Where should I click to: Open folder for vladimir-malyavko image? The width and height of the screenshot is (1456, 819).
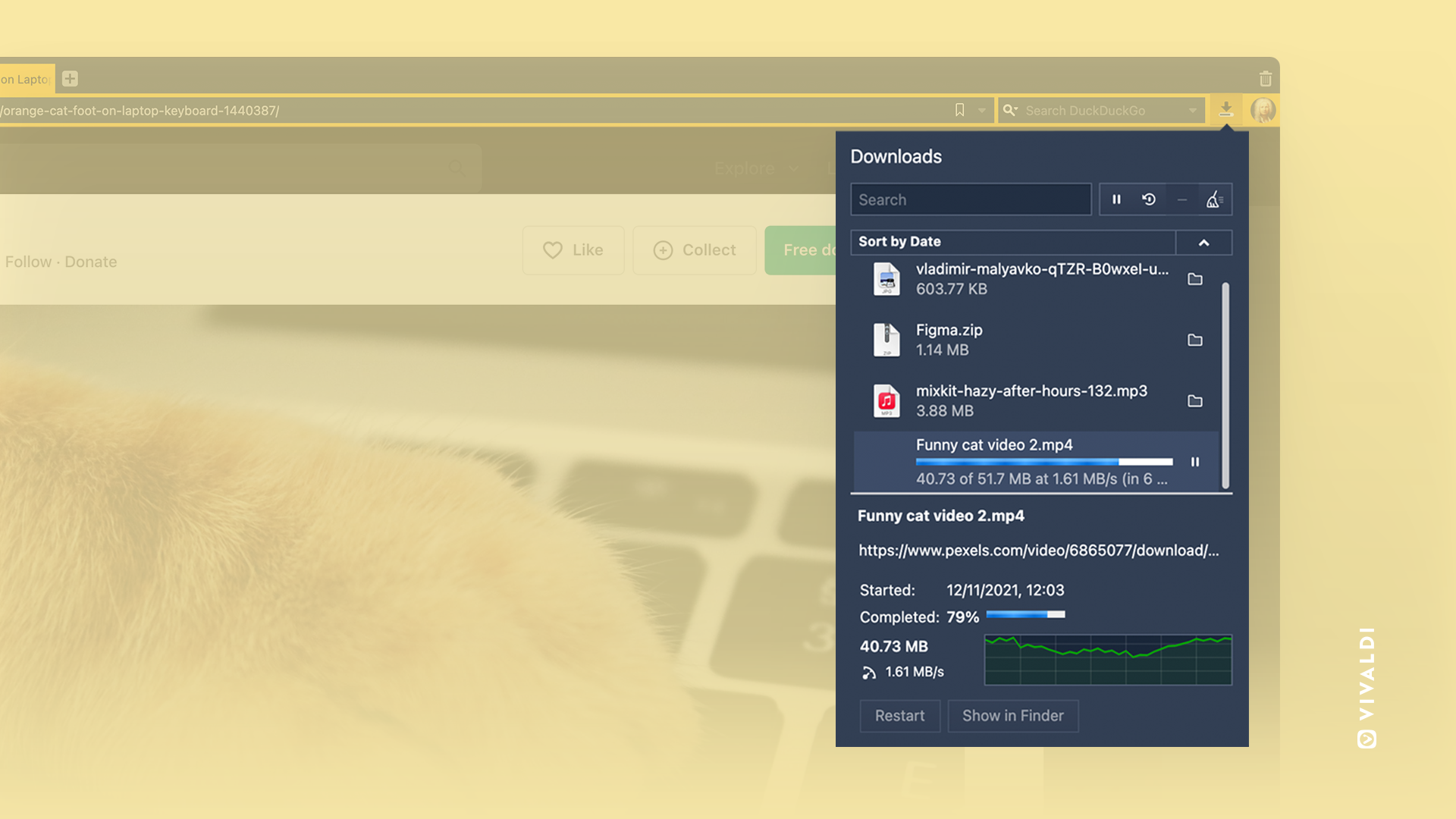pos(1195,279)
